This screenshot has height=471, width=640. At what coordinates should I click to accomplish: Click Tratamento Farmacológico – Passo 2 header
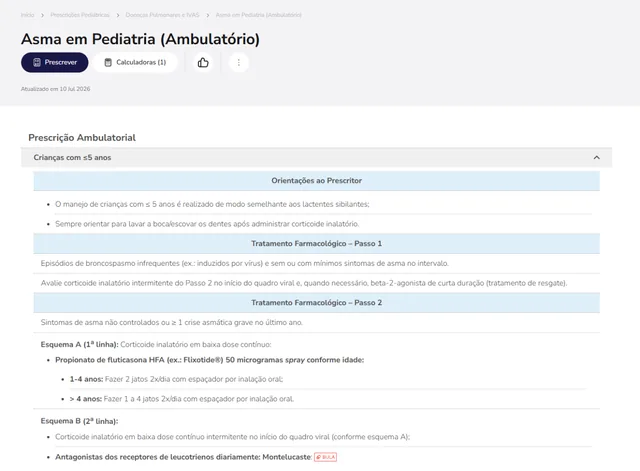[x=316, y=303]
